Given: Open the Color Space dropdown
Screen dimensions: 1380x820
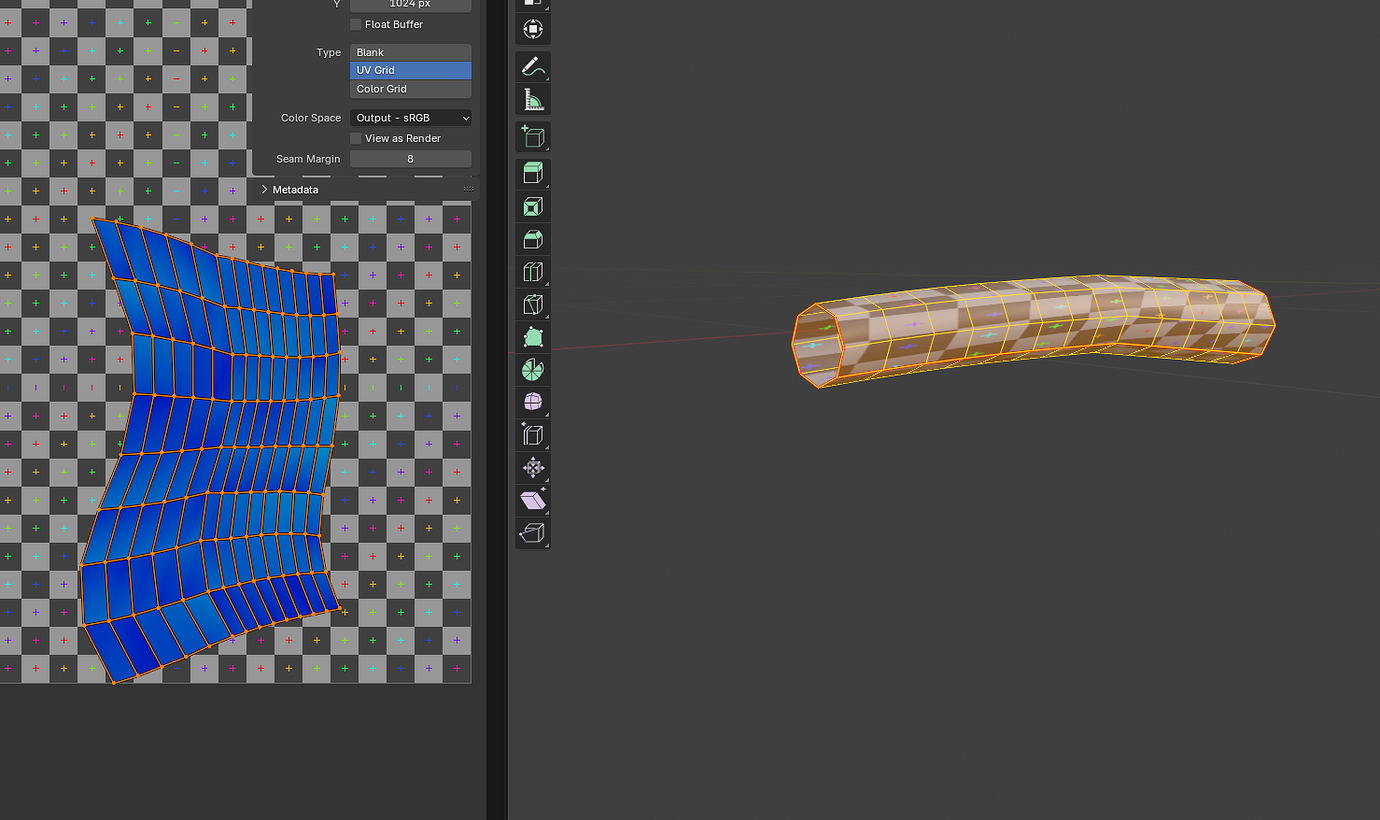Looking at the screenshot, I should (x=410, y=118).
